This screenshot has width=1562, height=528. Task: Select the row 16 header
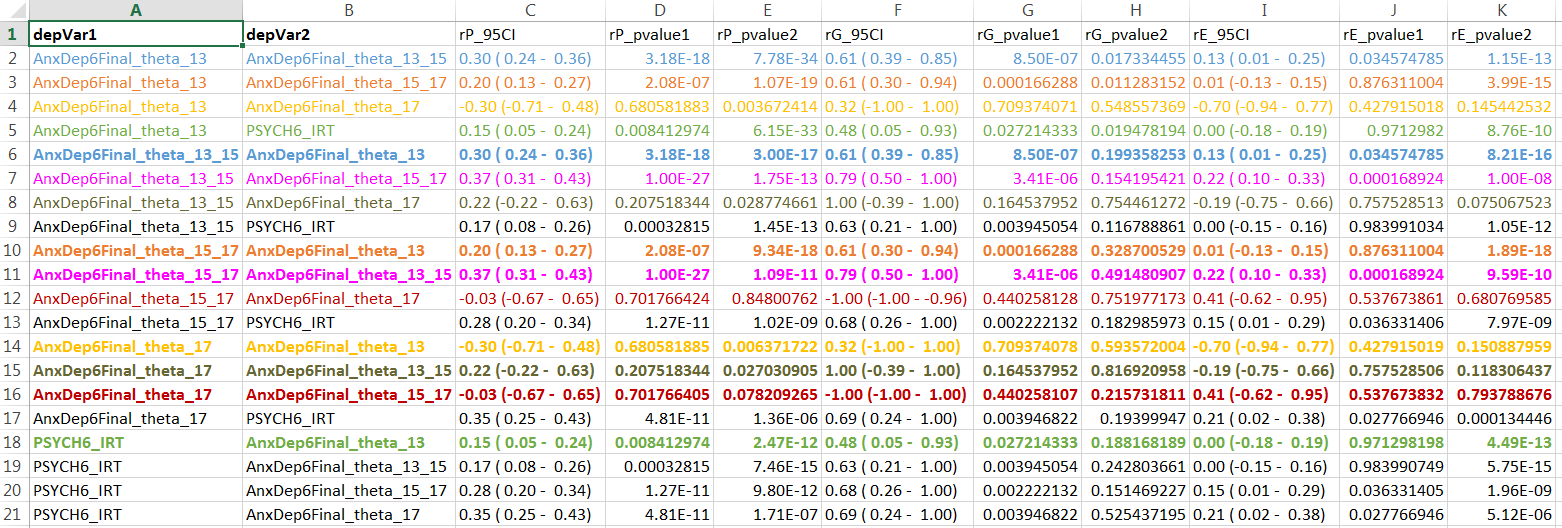(x=14, y=395)
